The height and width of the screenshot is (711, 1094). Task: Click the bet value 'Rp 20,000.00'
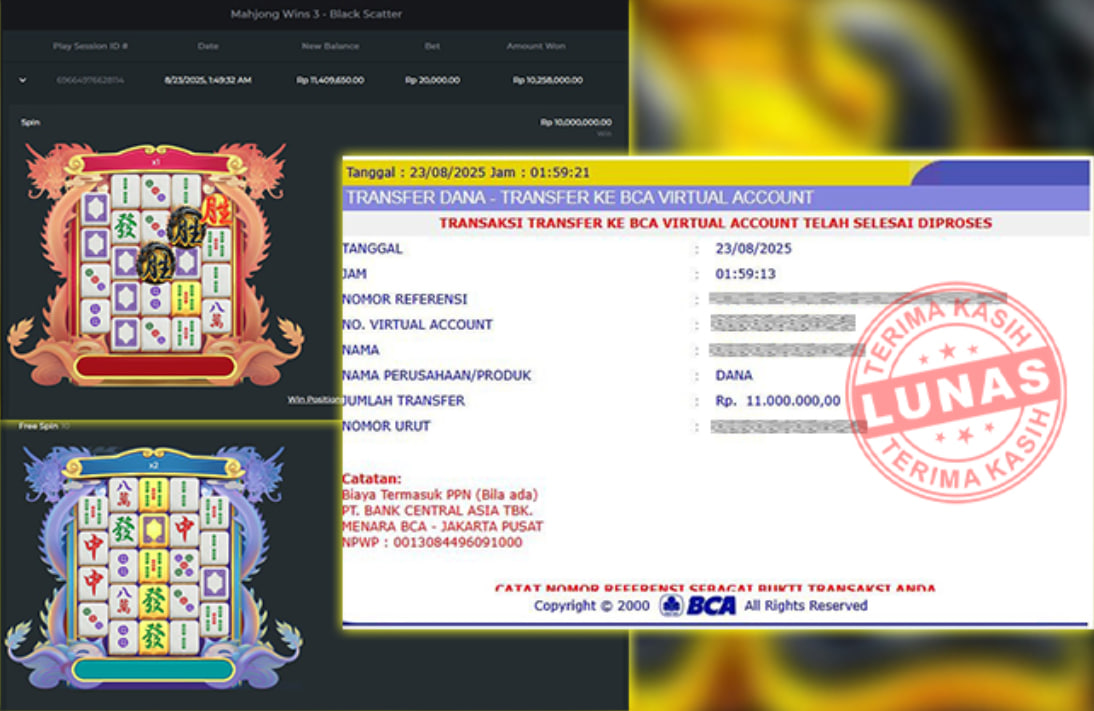(x=433, y=80)
